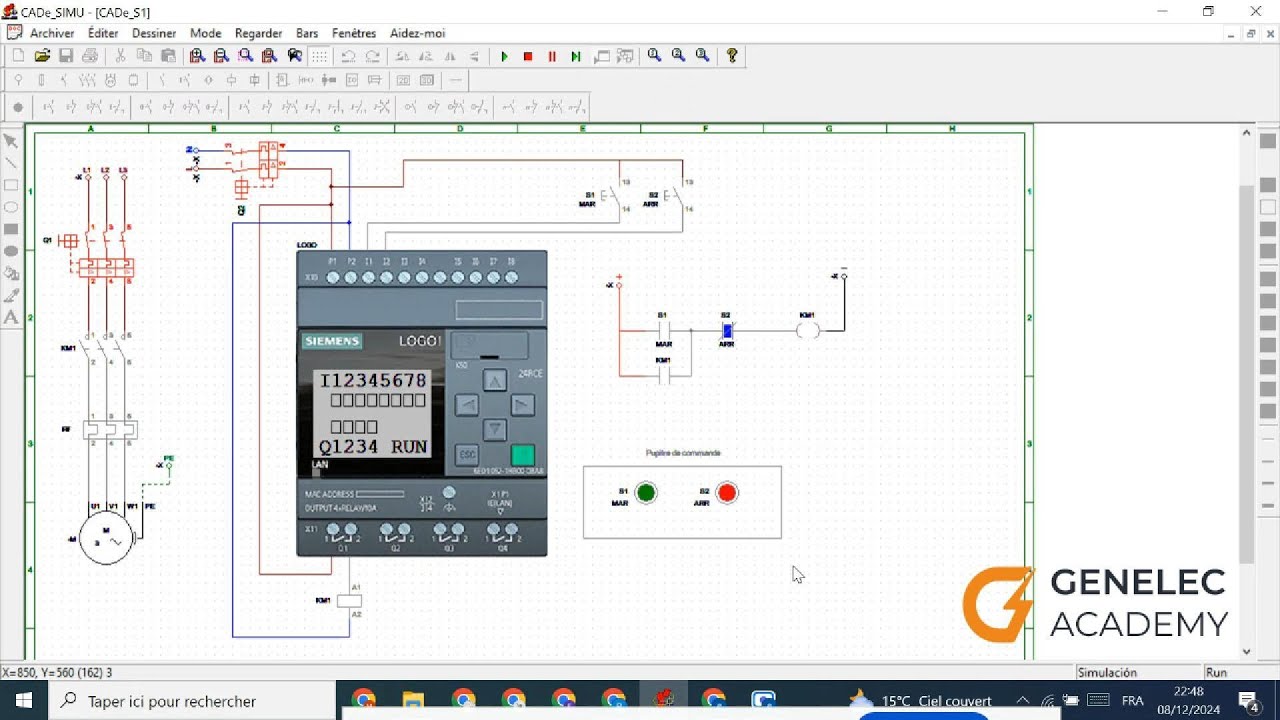Undo the last action
The height and width of the screenshot is (720, 1280).
tap(348, 56)
